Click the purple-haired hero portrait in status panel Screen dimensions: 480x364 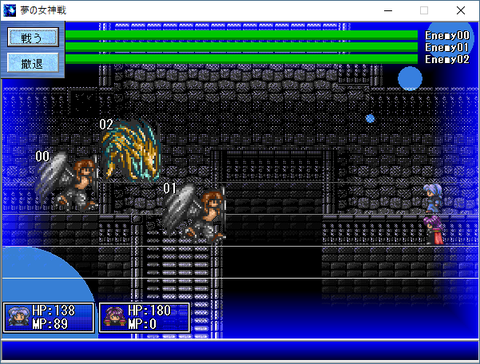114,317
